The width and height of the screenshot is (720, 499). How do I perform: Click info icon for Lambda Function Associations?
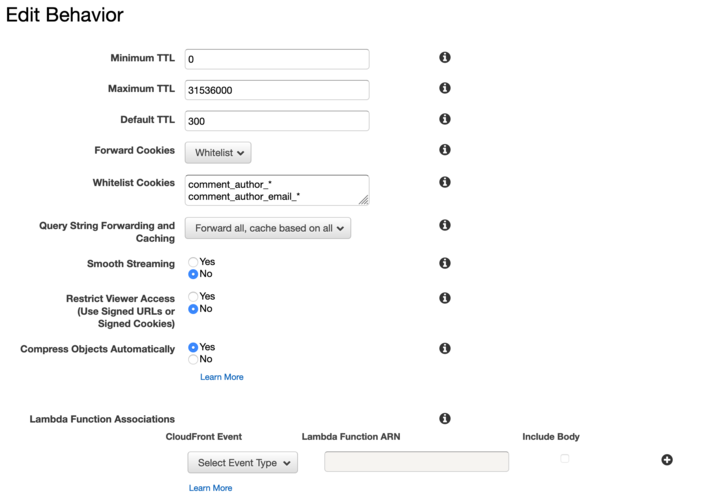click(x=445, y=418)
